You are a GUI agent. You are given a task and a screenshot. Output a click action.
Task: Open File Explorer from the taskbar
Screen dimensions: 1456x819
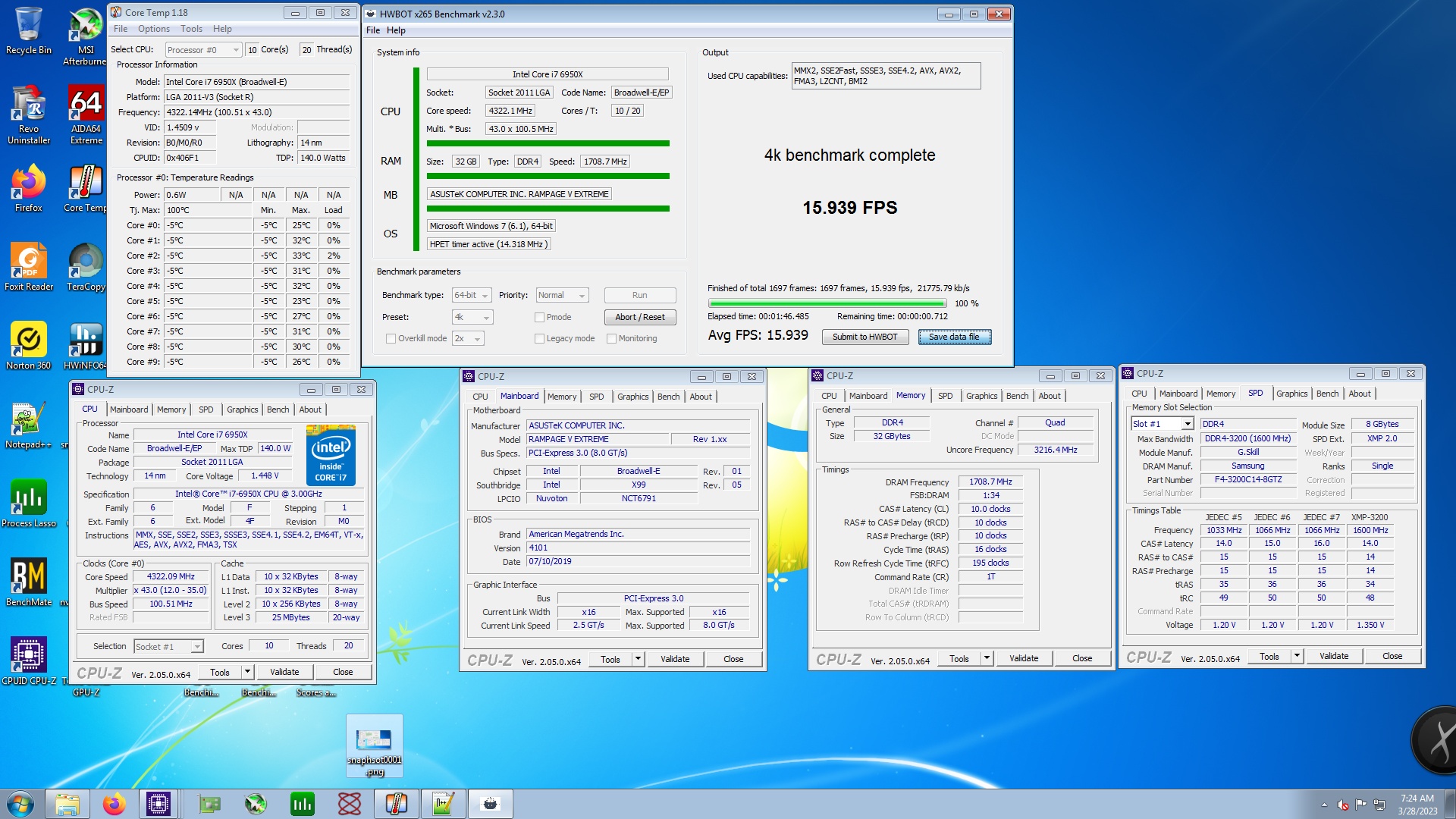pos(67,804)
